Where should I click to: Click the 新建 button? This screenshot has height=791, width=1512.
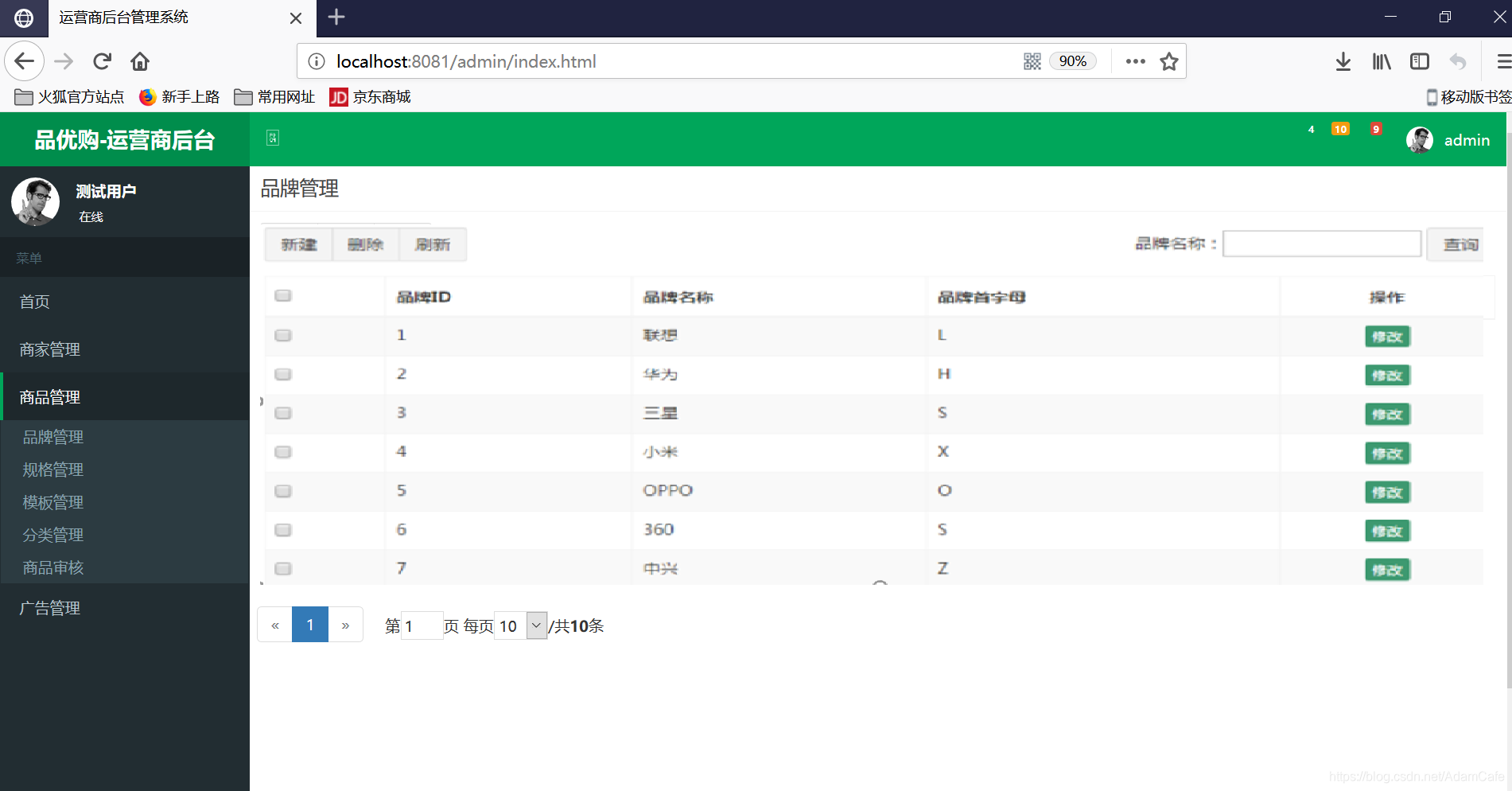click(x=299, y=244)
